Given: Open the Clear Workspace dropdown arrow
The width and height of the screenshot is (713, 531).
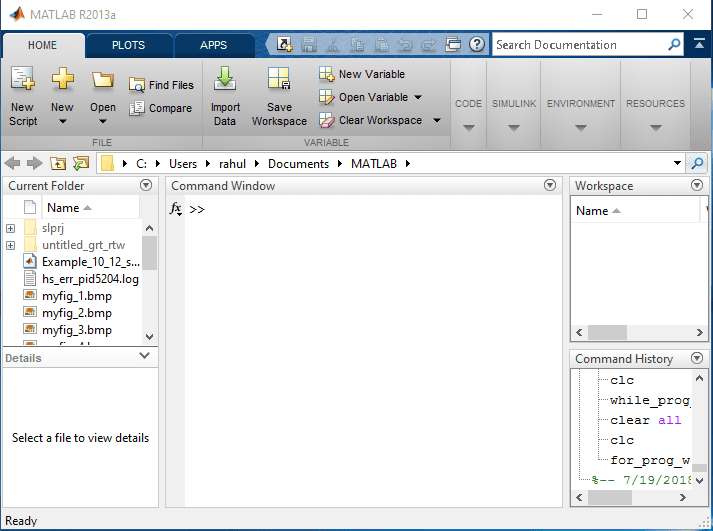Looking at the screenshot, I should click(437, 120).
